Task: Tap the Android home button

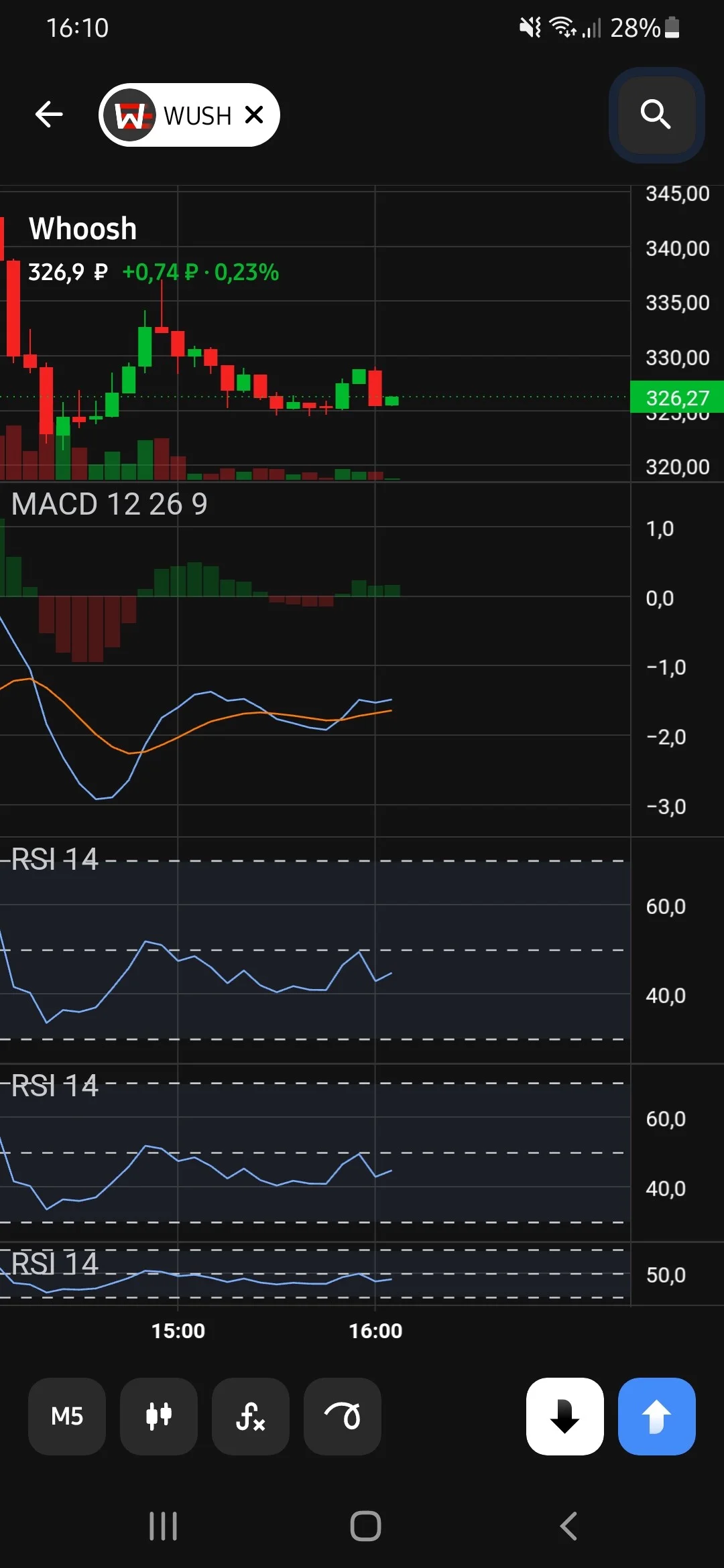Action: [x=365, y=1526]
